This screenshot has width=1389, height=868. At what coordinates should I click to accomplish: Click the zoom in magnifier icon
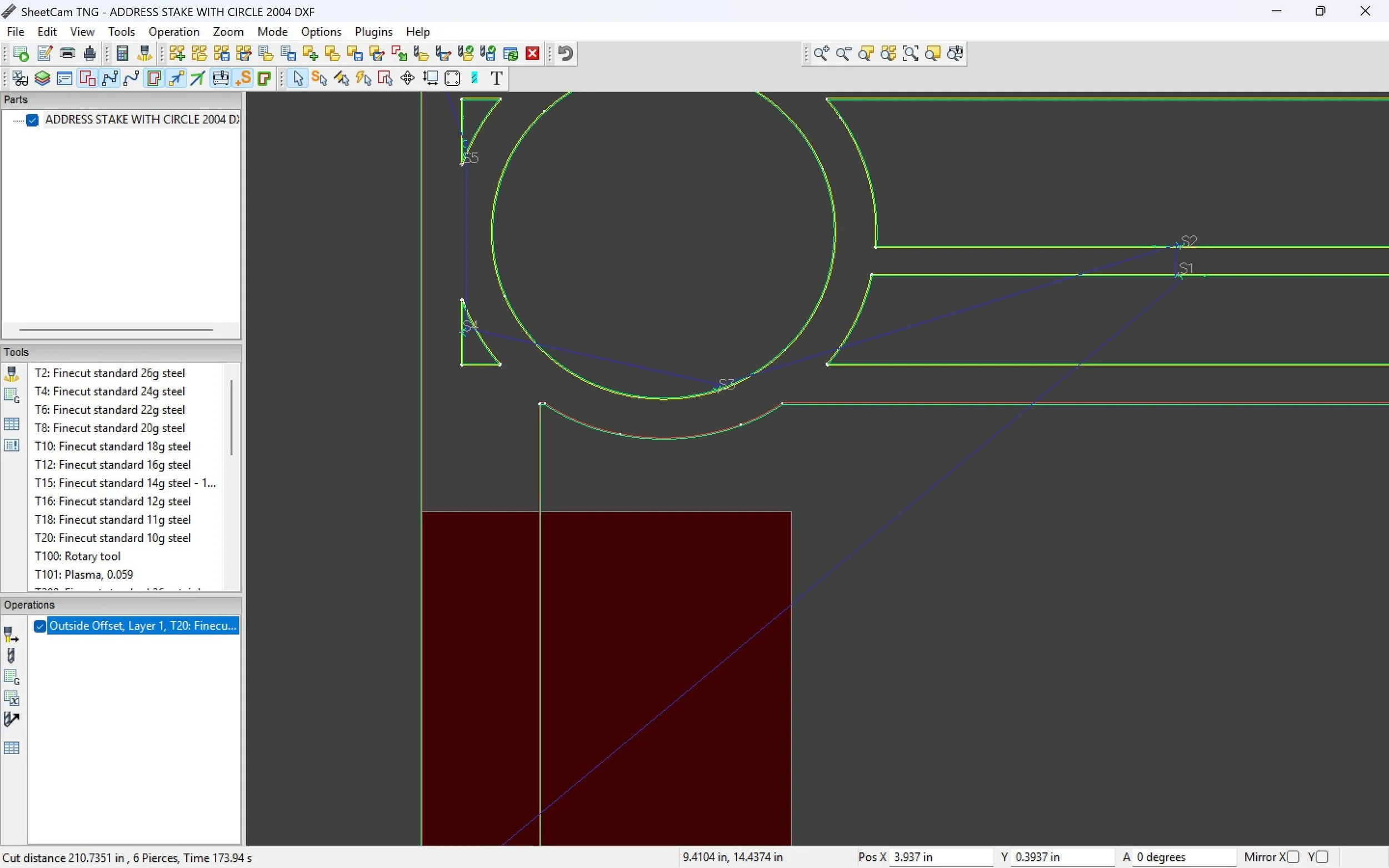pyautogui.click(x=821, y=53)
